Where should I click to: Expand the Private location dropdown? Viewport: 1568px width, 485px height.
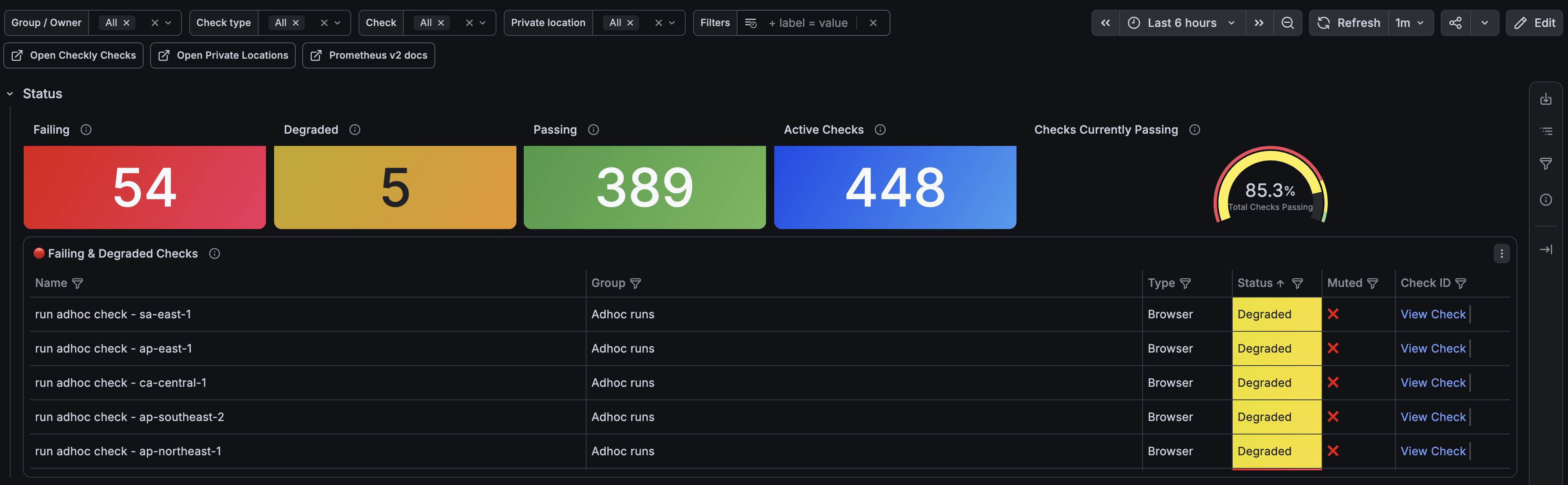[672, 23]
